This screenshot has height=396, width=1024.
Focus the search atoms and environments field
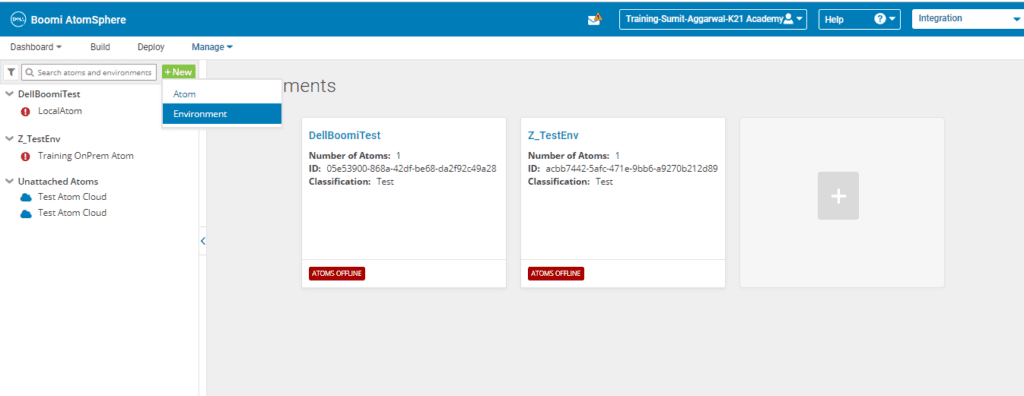tap(89, 73)
